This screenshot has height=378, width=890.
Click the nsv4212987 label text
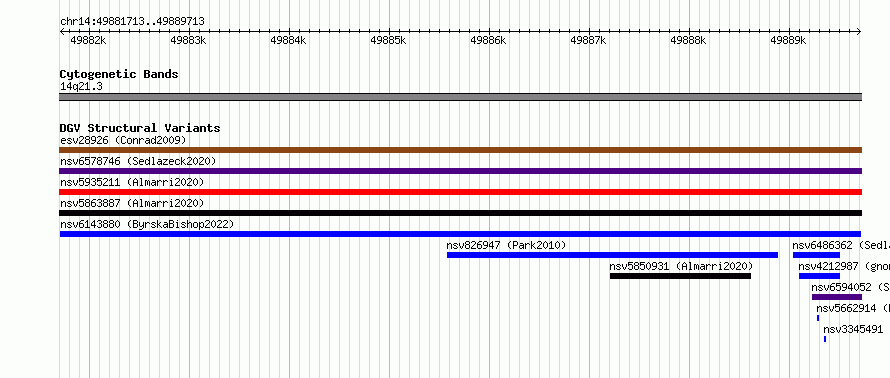click(828, 266)
